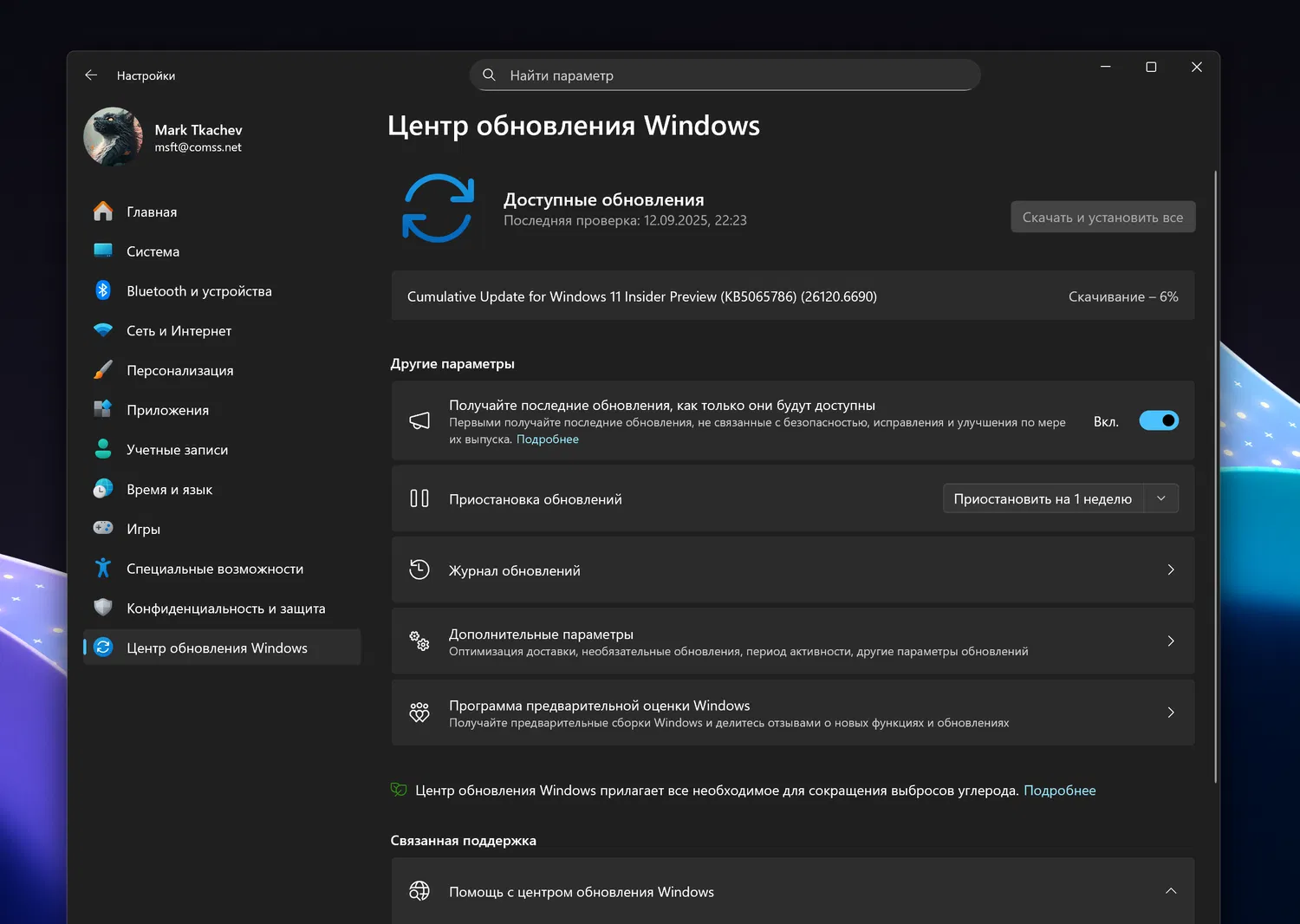Click the search magnifier icon

click(489, 75)
